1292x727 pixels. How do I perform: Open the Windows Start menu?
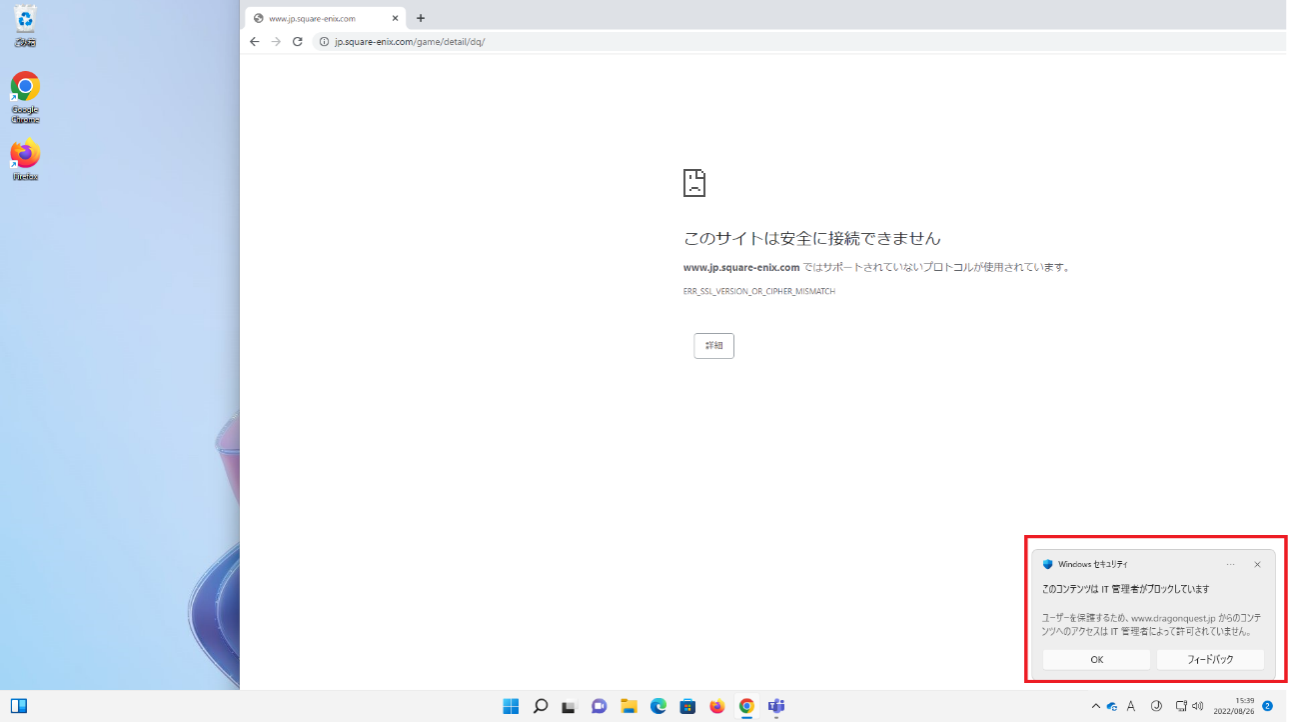pyautogui.click(x=511, y=706)
